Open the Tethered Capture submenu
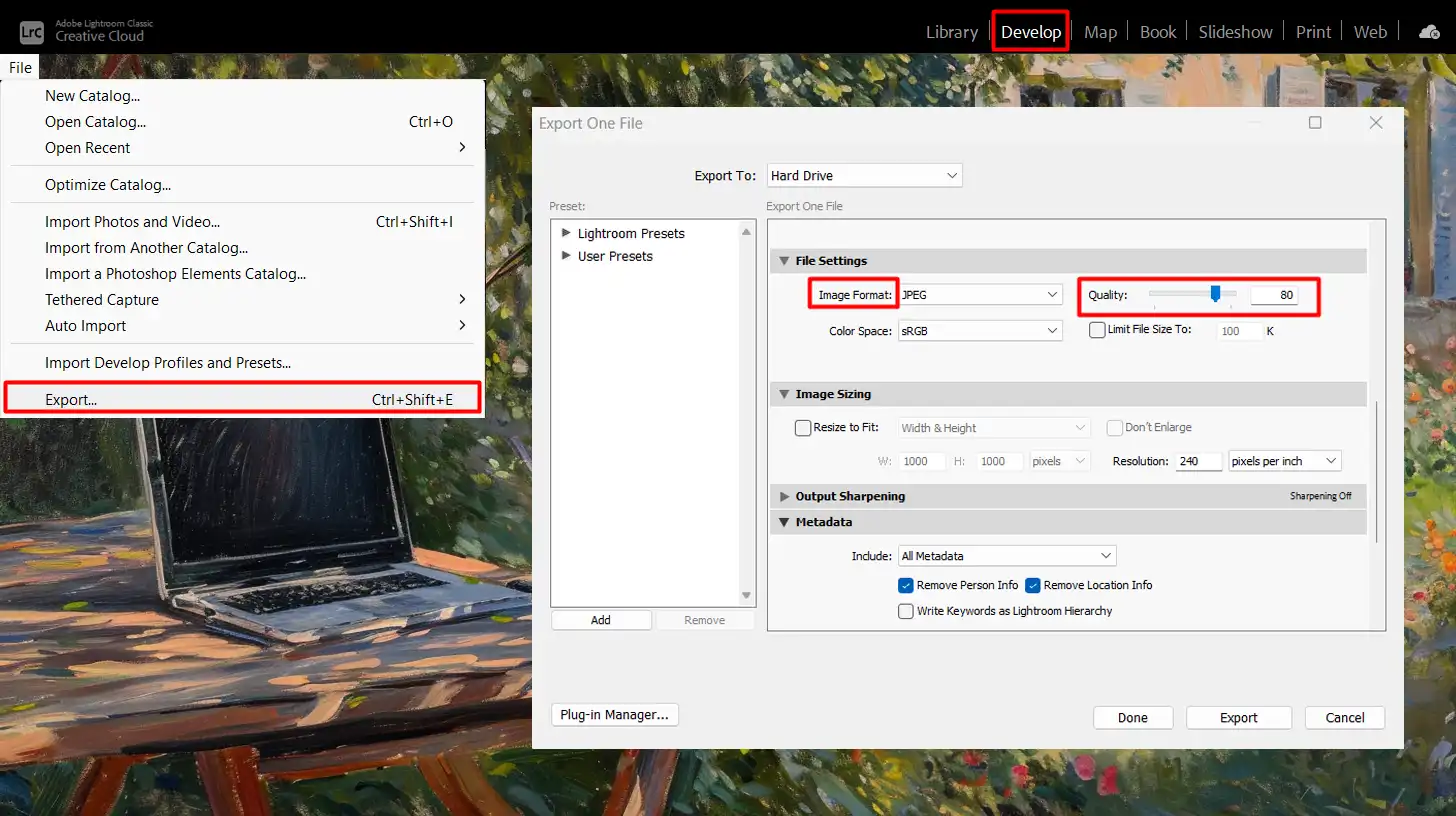The width and height of the screenshot is (1456, 816). click(x=243, y=300)
